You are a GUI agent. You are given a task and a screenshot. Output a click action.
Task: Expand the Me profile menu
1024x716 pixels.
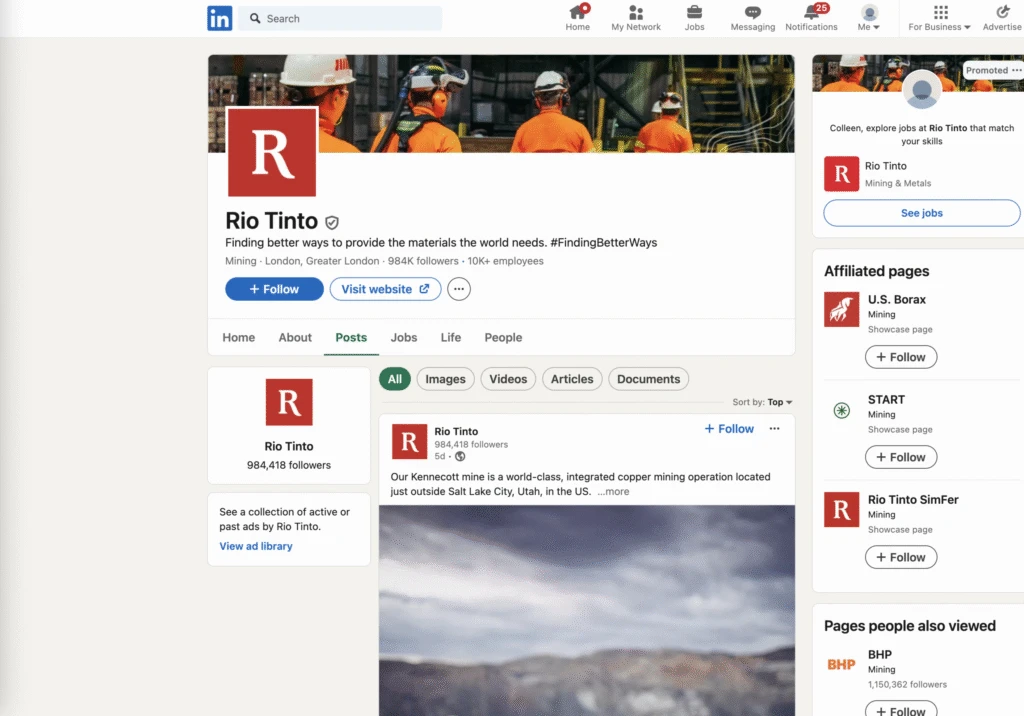(869, 18)
